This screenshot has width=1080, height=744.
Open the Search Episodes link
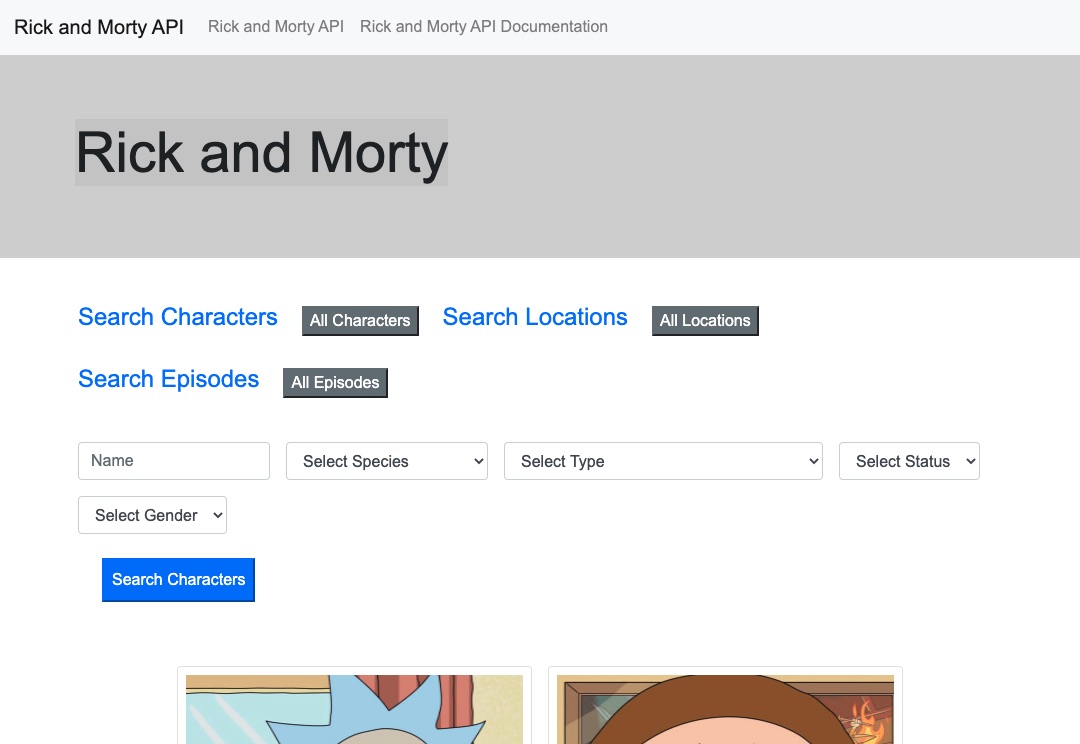[168, 379]
